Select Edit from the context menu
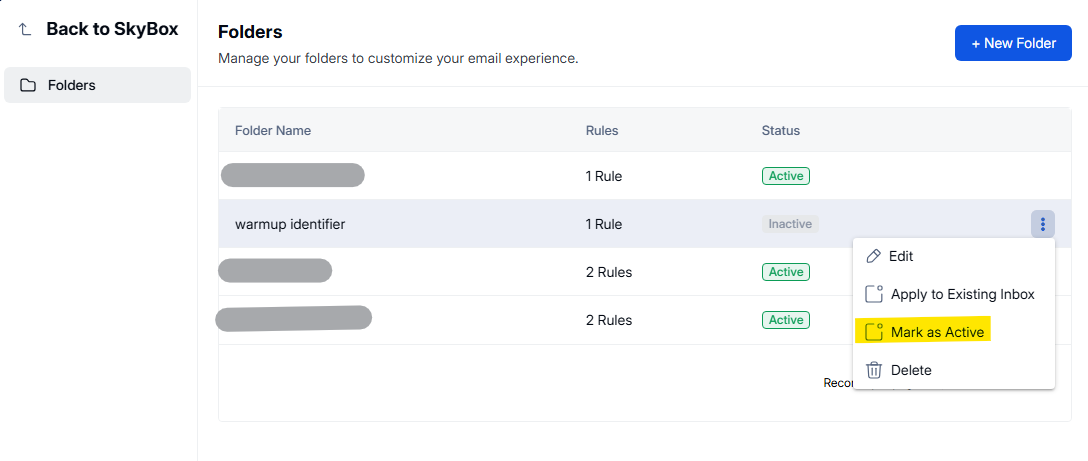1088x461 pixels. pyautogui.click(x=901, y=256)
